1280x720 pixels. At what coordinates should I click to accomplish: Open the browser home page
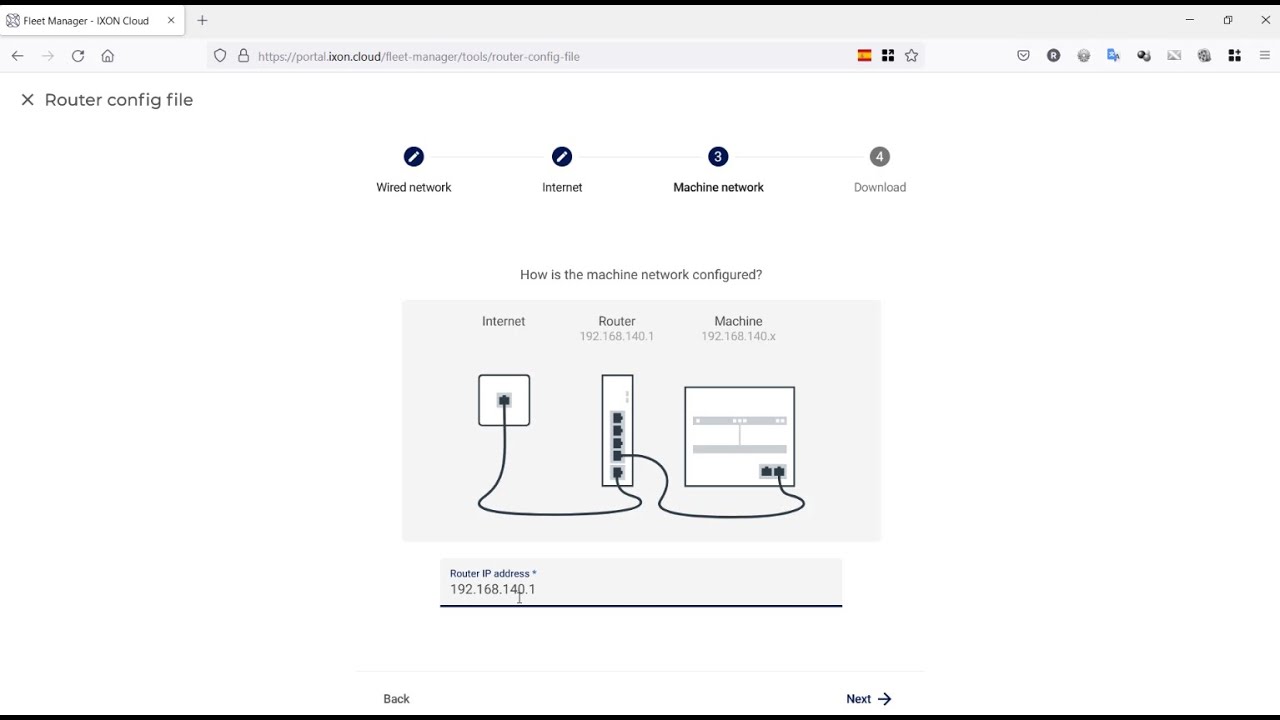pyautogui.click(x=108, y=56)
